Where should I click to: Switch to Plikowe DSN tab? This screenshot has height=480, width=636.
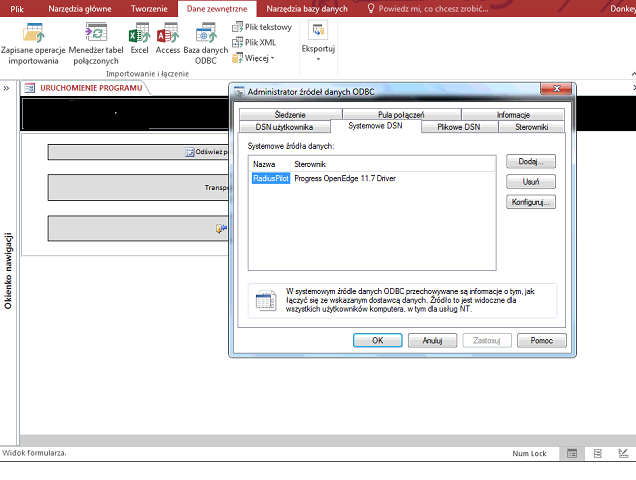pos(459,127)
